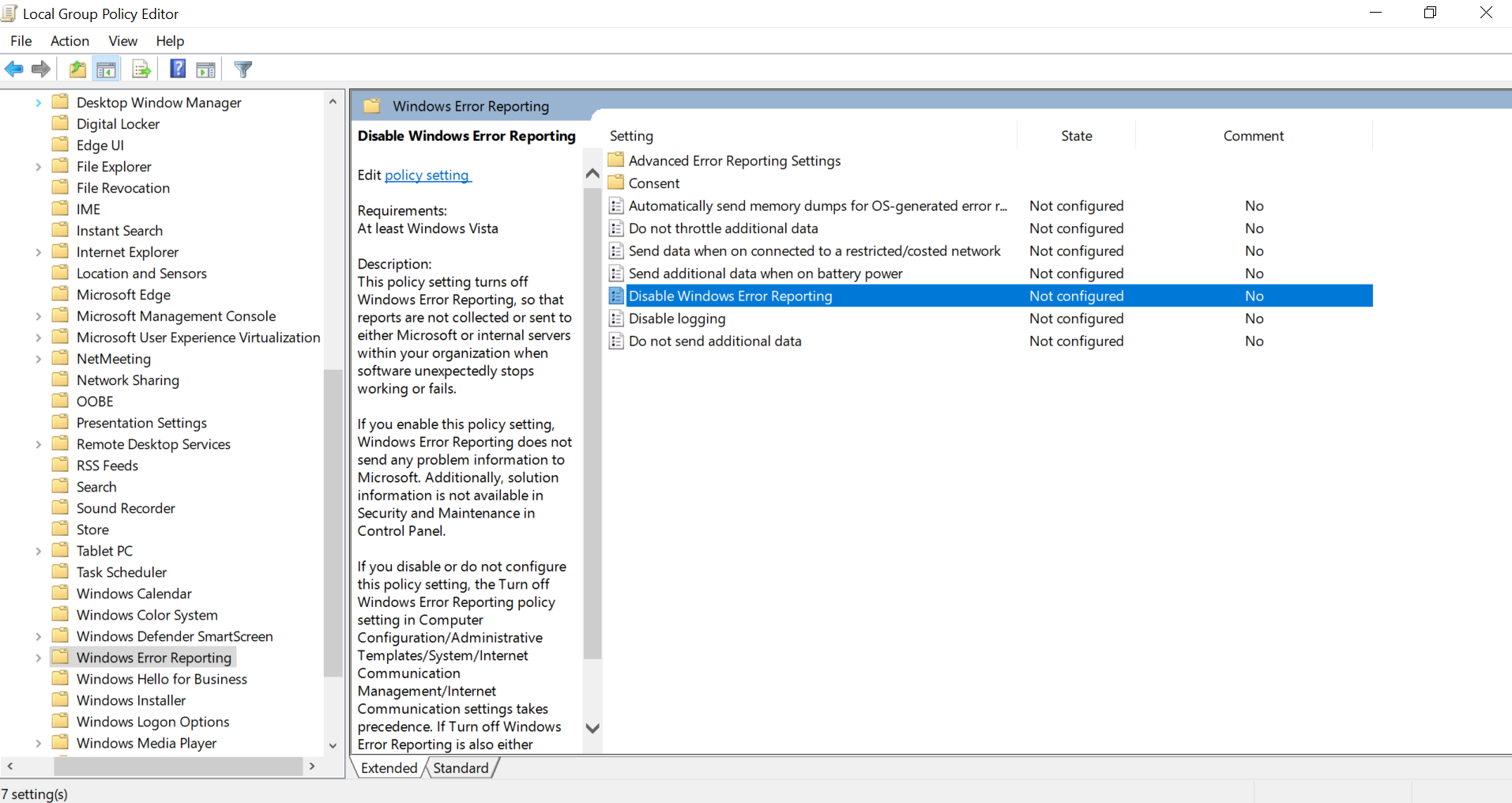Screen dimensions: 1512x803
Task: Open the View menu
Action: pos(122,41)
